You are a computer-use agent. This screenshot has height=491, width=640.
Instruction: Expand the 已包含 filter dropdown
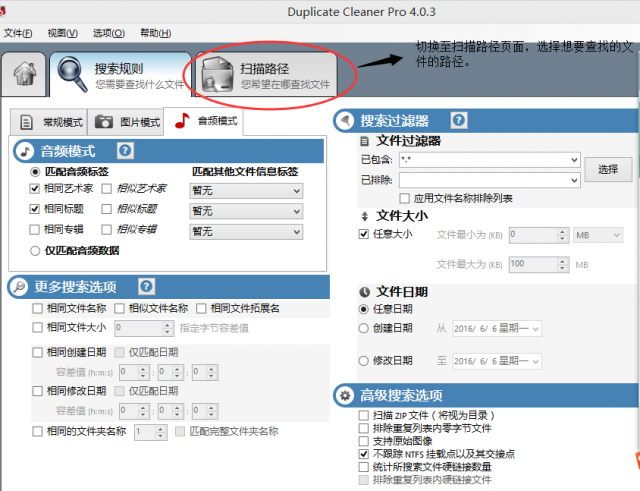[x=574, y=160]
